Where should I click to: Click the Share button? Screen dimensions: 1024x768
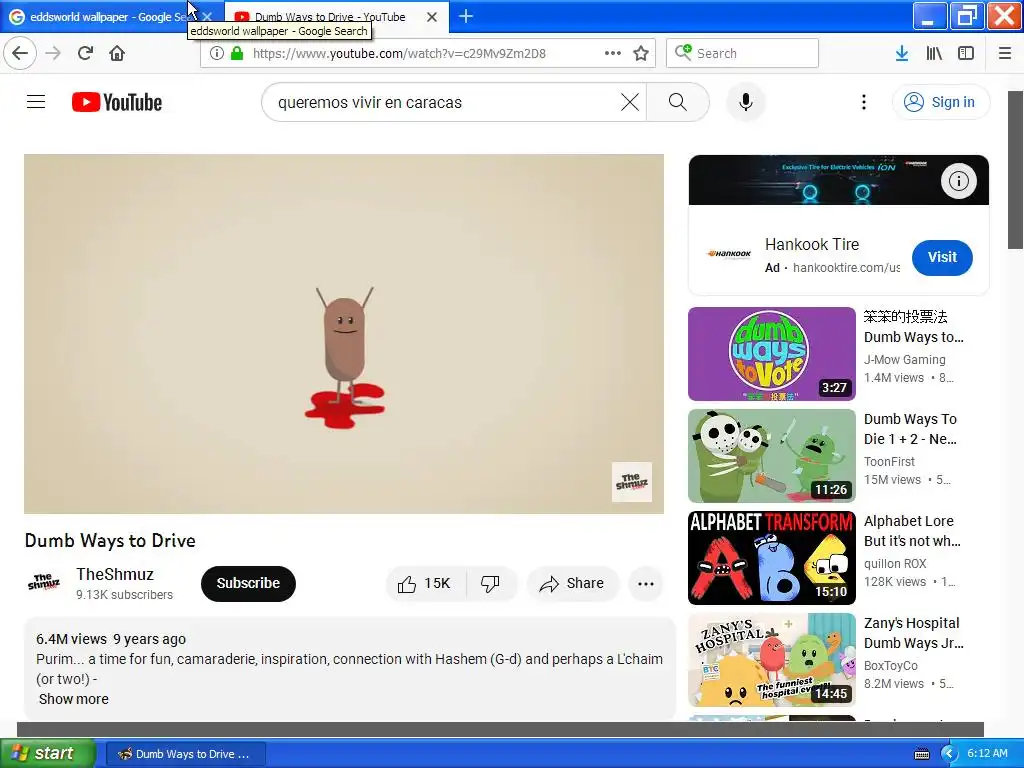click(x=572, y=583)
